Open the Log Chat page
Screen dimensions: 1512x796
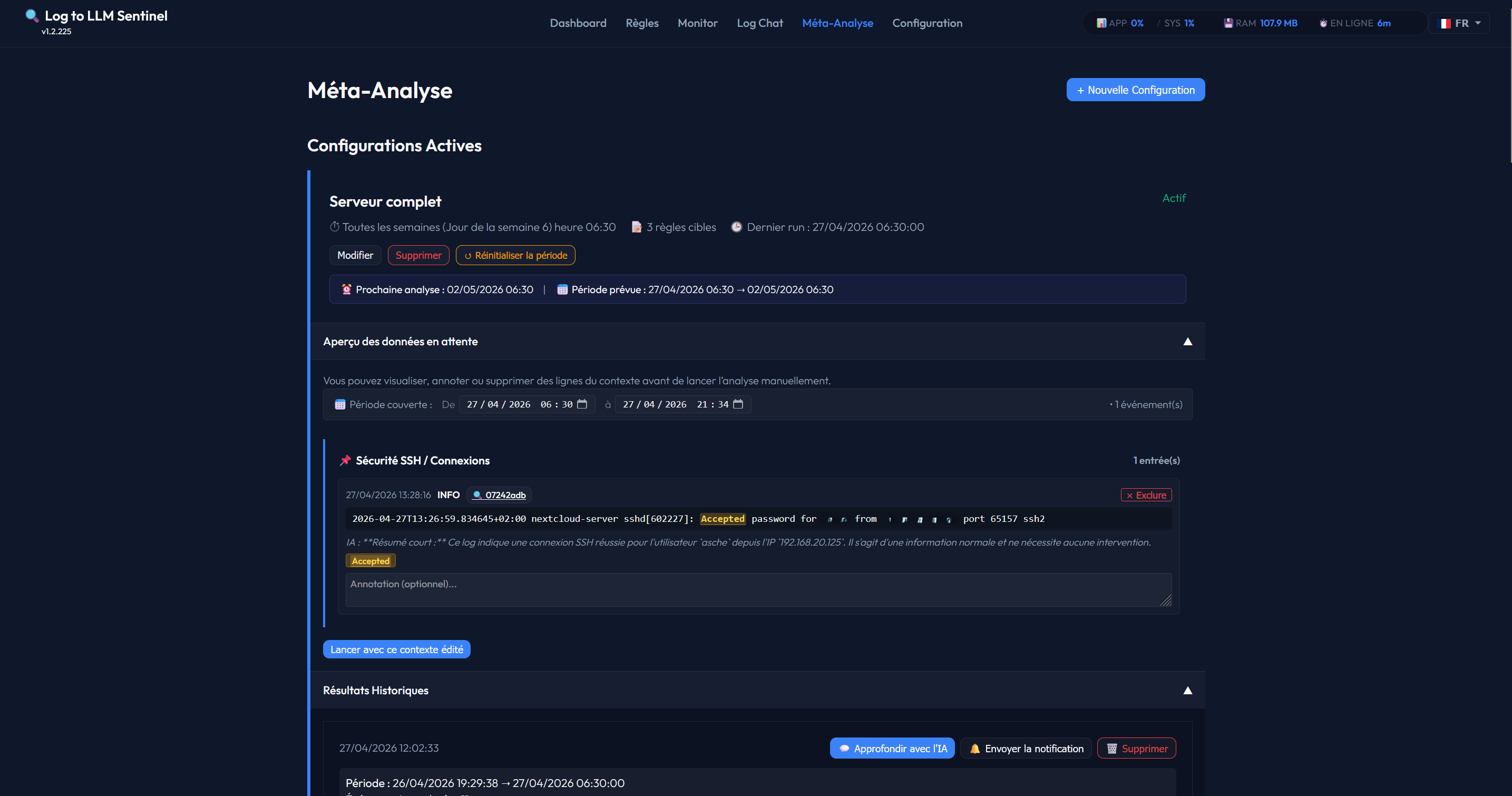[760, 23]
